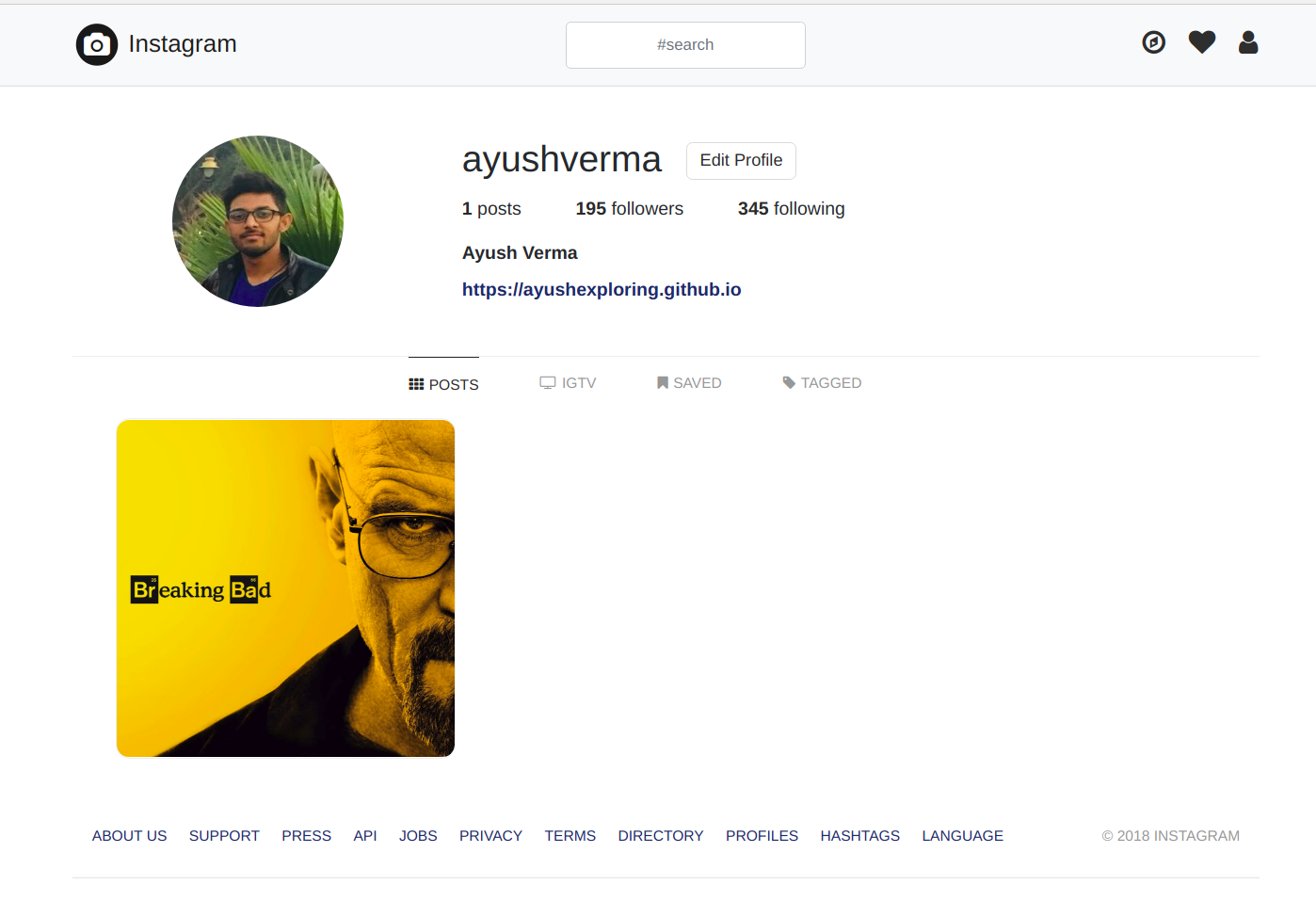This screenshot has height=901, width=1316.
Task: Click the ayushverma username heading
Action: click(562, 160)
